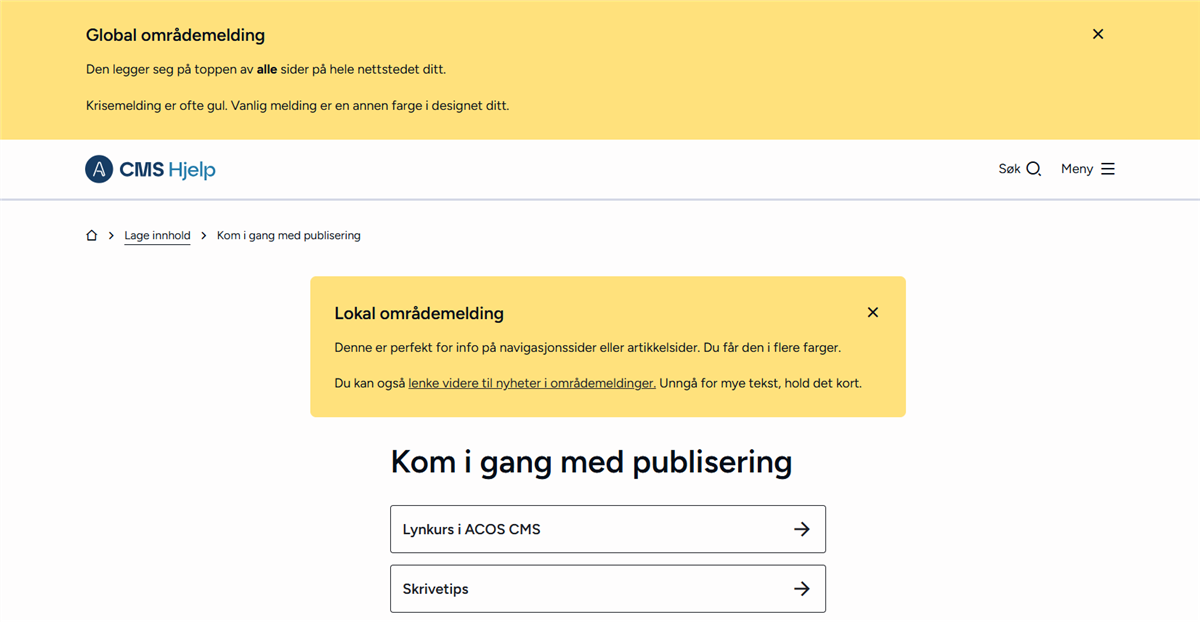Open the Lage innhold breadcrumb link

[157, 236]
